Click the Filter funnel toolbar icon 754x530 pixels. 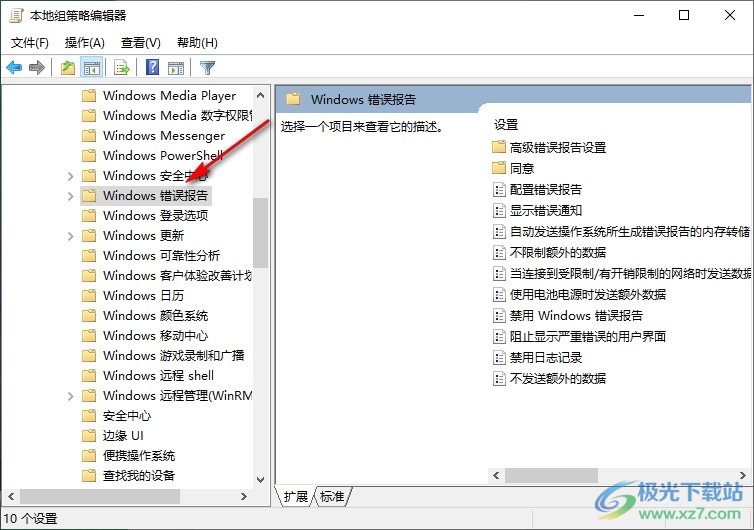[207, 68]
